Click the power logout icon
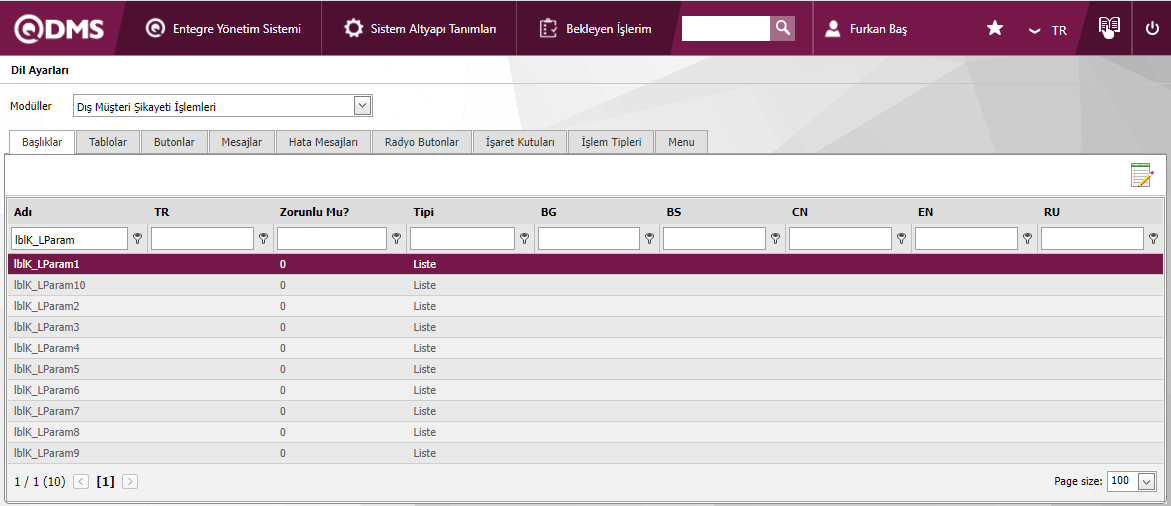 (1152, 29)
